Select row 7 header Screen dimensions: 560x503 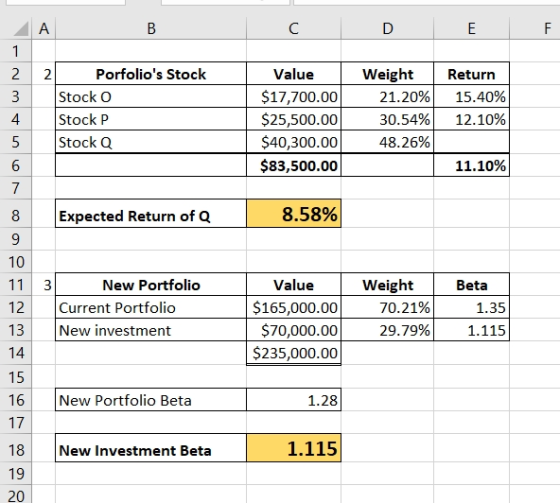pos(15,188)
